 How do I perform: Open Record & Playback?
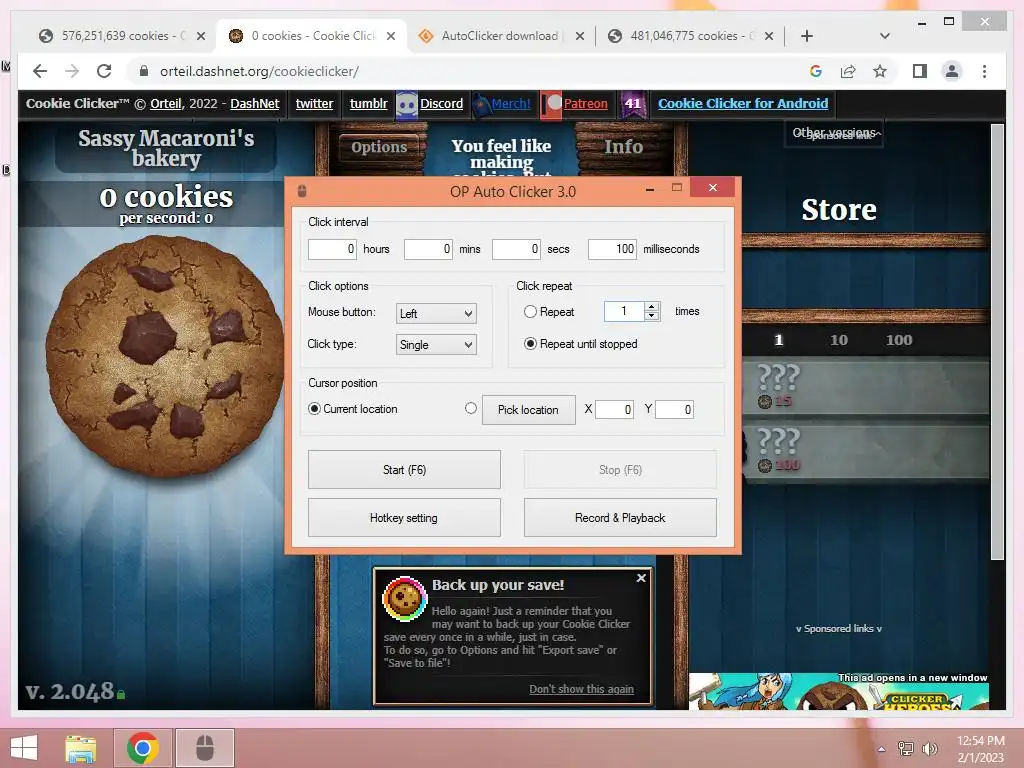[x=620, y=518]
